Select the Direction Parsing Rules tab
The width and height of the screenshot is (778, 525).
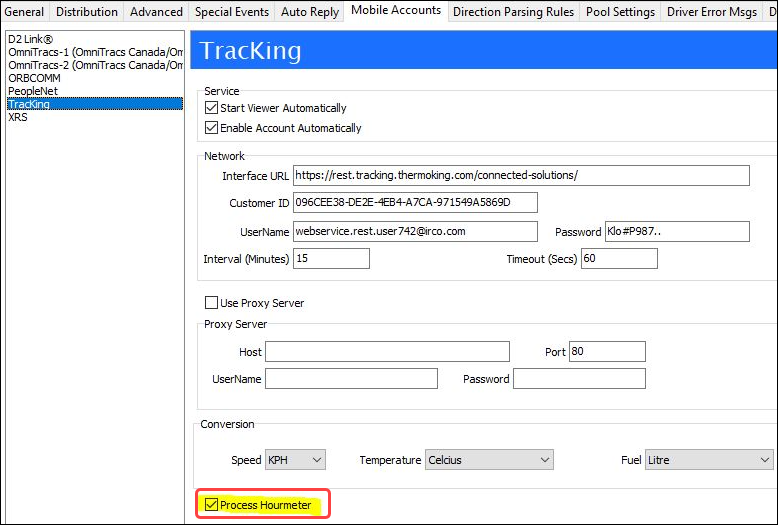[513, 12]
